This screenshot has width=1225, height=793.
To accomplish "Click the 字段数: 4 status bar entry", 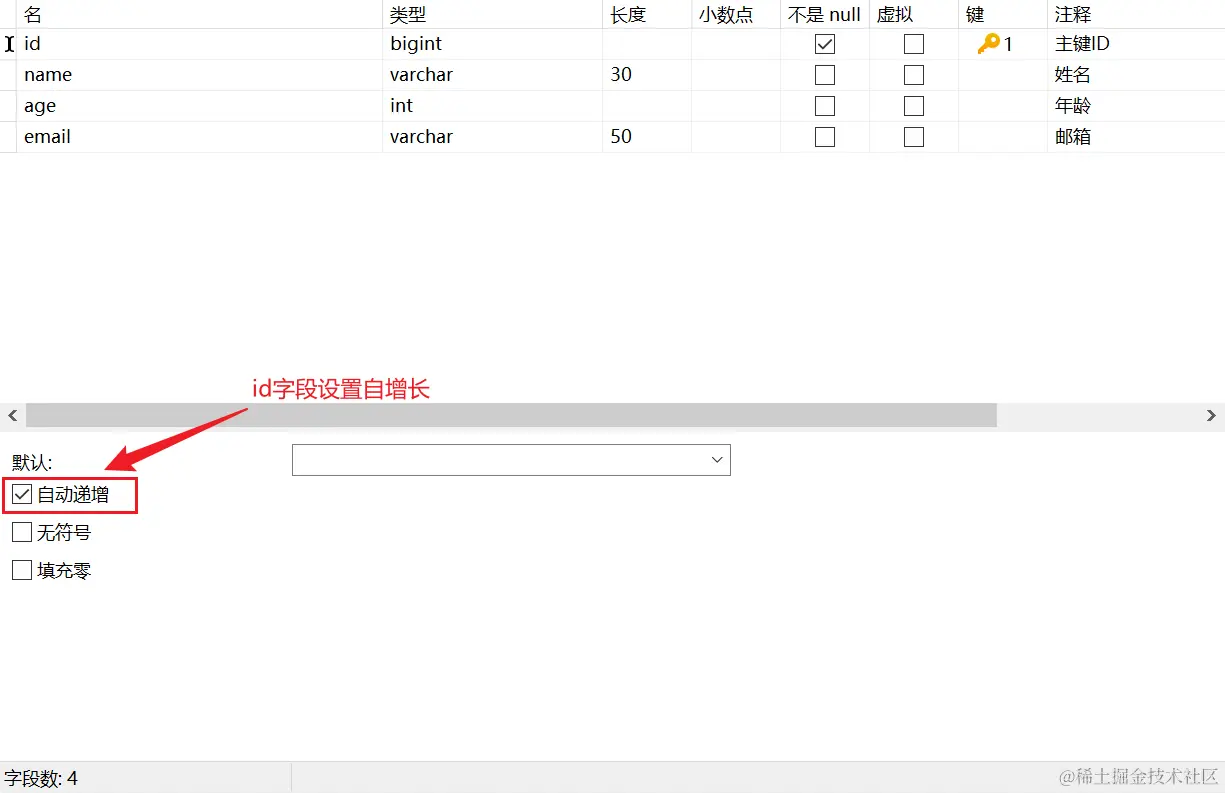I will [x=41, y=778].
